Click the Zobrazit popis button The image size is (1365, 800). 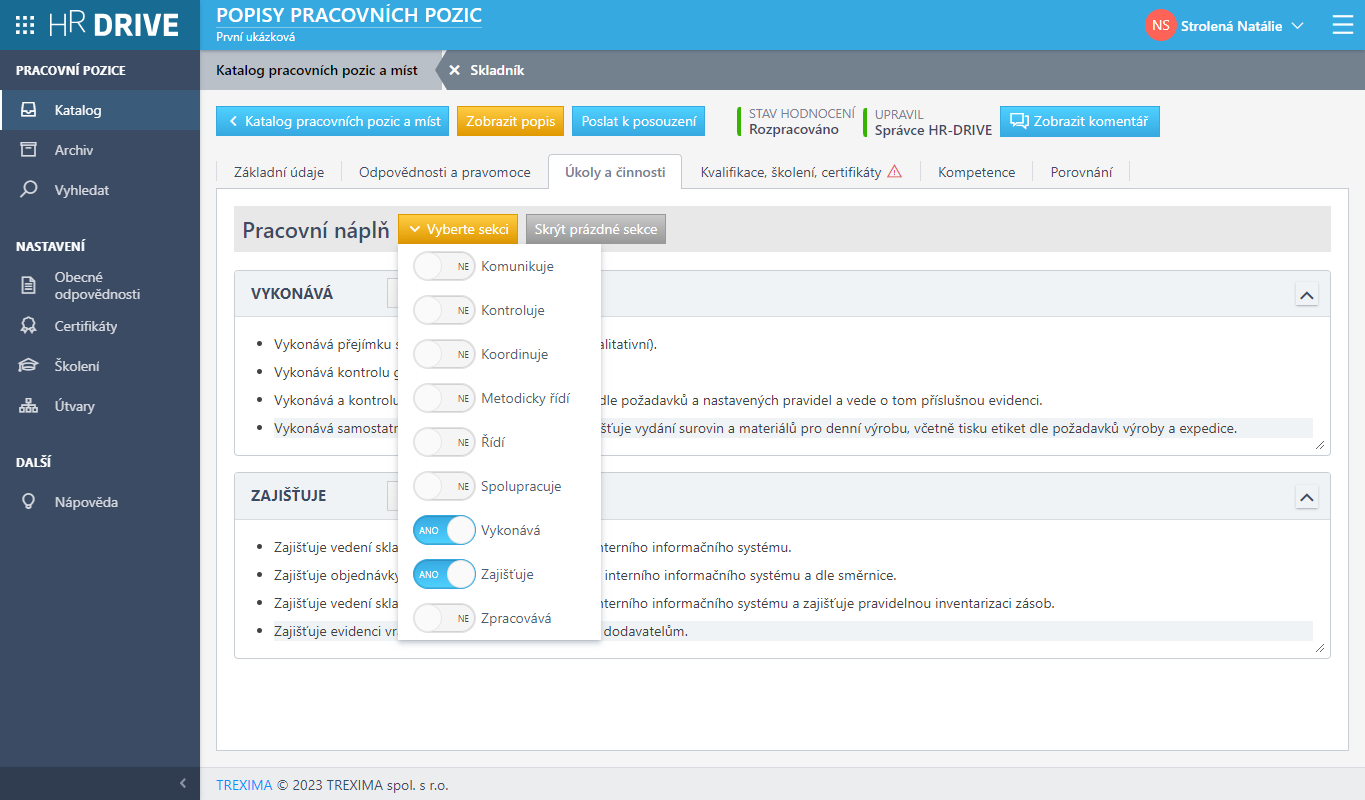(510, 121)
